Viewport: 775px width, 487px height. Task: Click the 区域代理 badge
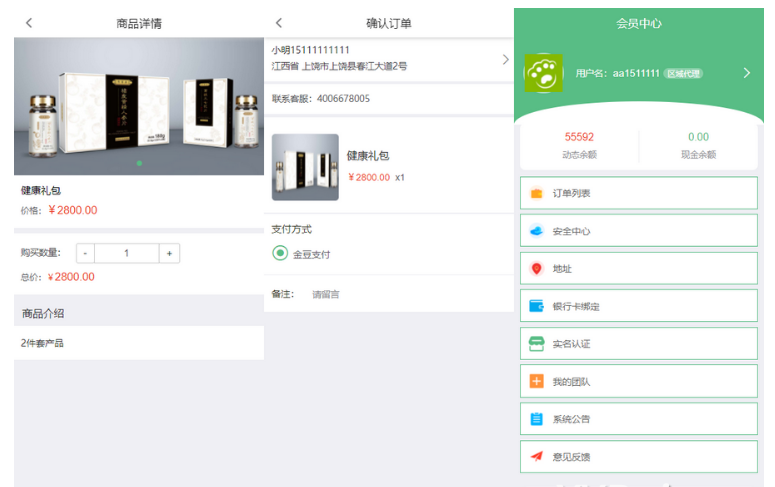pos(683,74)
